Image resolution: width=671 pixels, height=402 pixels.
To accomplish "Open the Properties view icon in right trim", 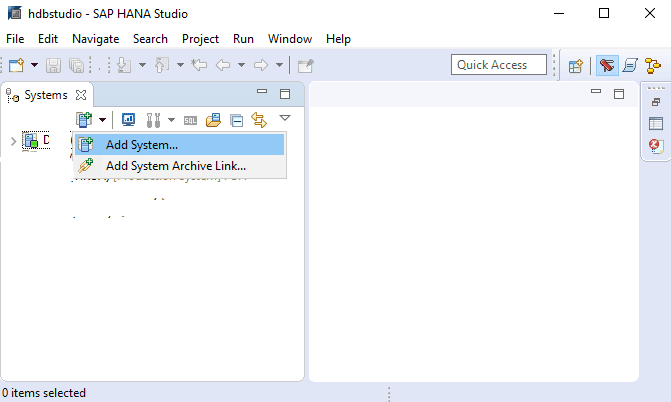I will 656,124.
